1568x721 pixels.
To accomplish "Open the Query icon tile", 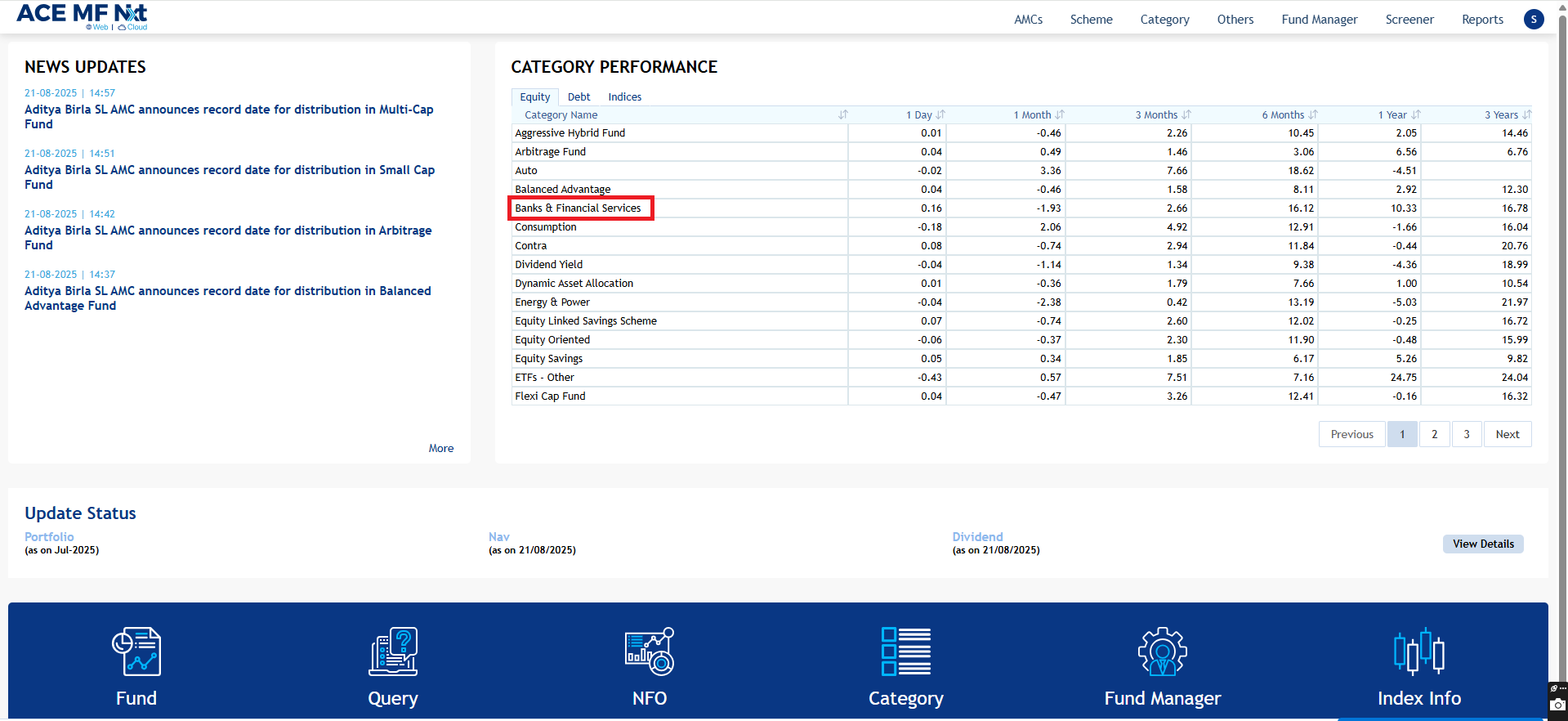I will (x=393, y=652).
